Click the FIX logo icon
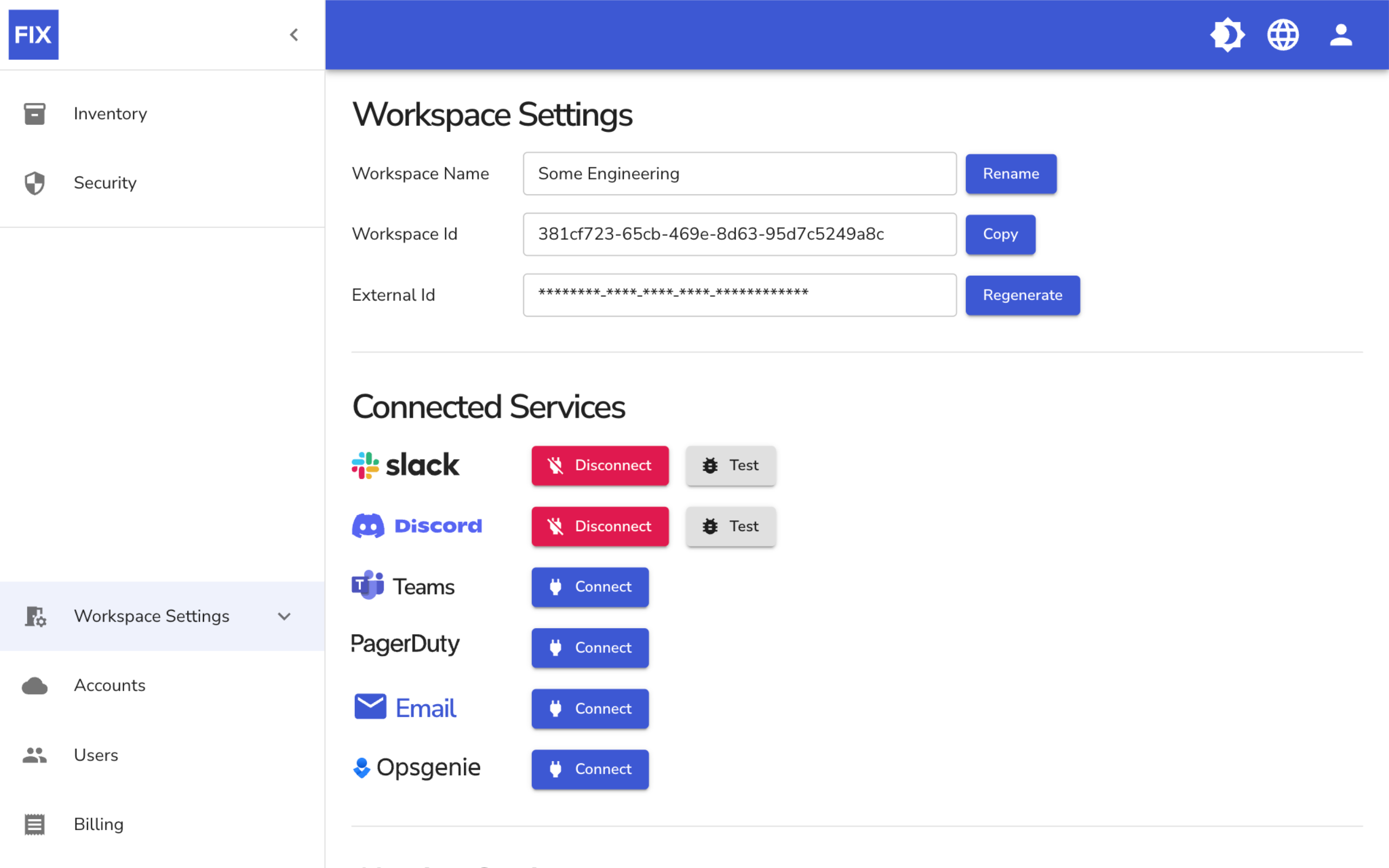 (x=33, y=34)
